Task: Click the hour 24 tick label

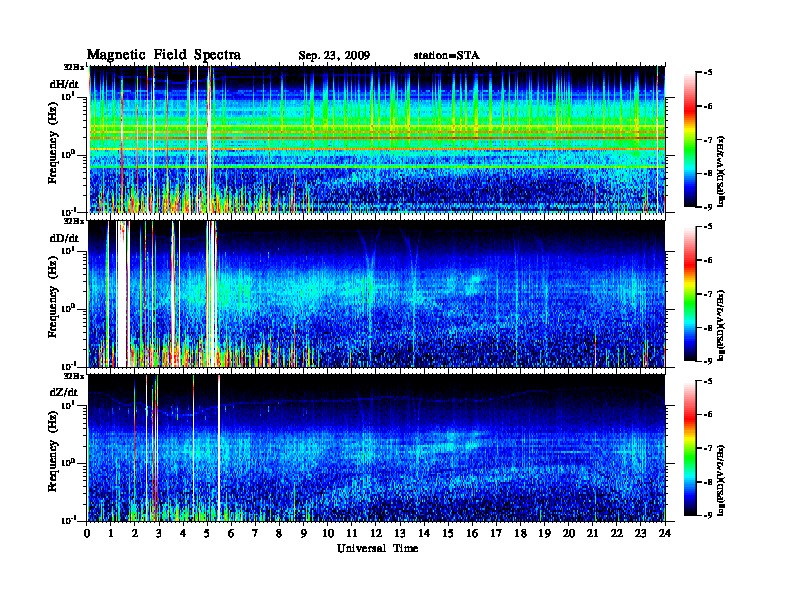Action: pos(665,534)
